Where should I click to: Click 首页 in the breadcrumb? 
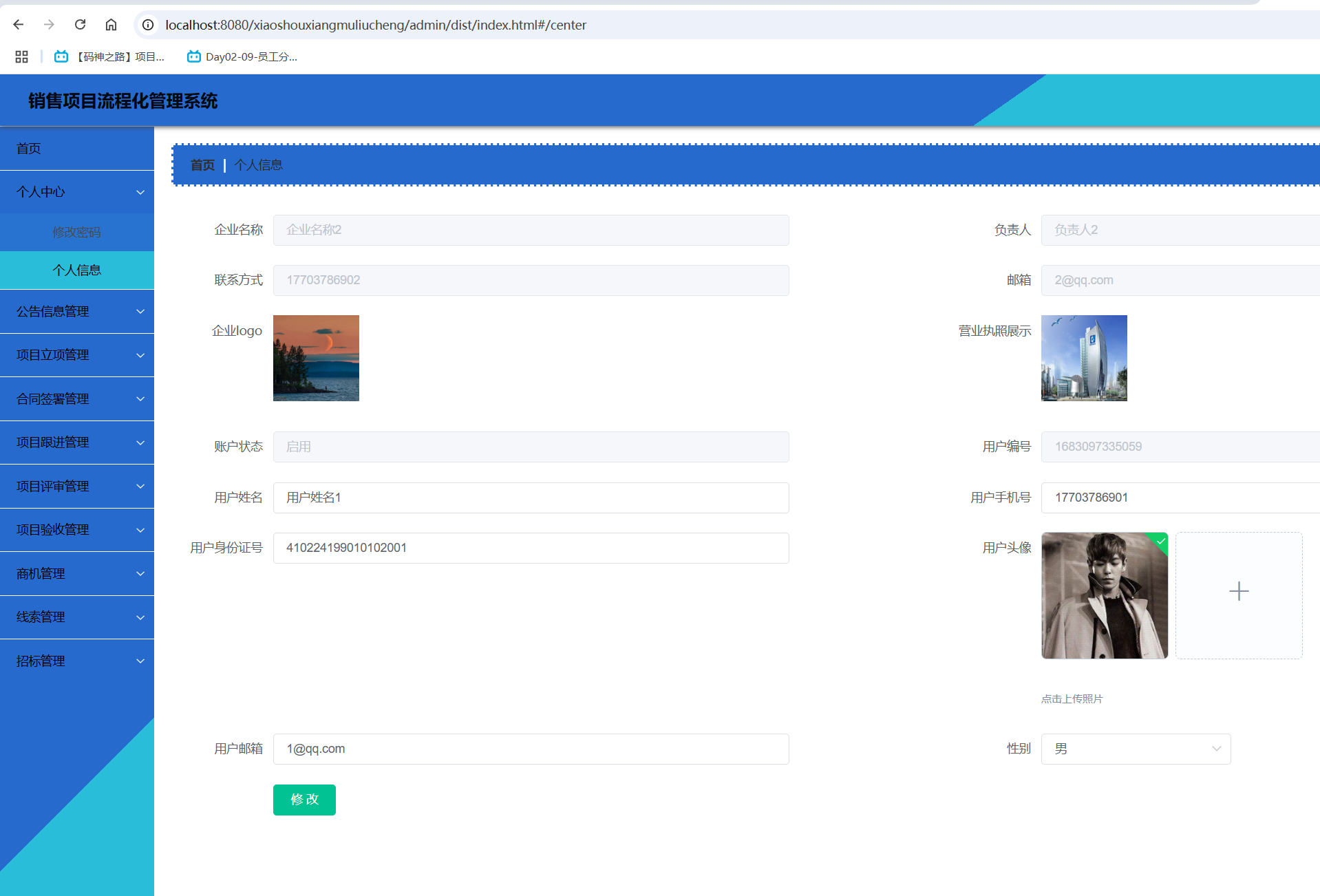202,165
